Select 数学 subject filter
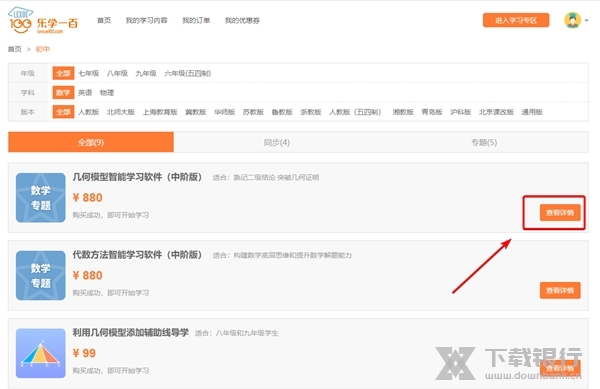This screenshot has height=389, width=600. [x=63, y=93]
